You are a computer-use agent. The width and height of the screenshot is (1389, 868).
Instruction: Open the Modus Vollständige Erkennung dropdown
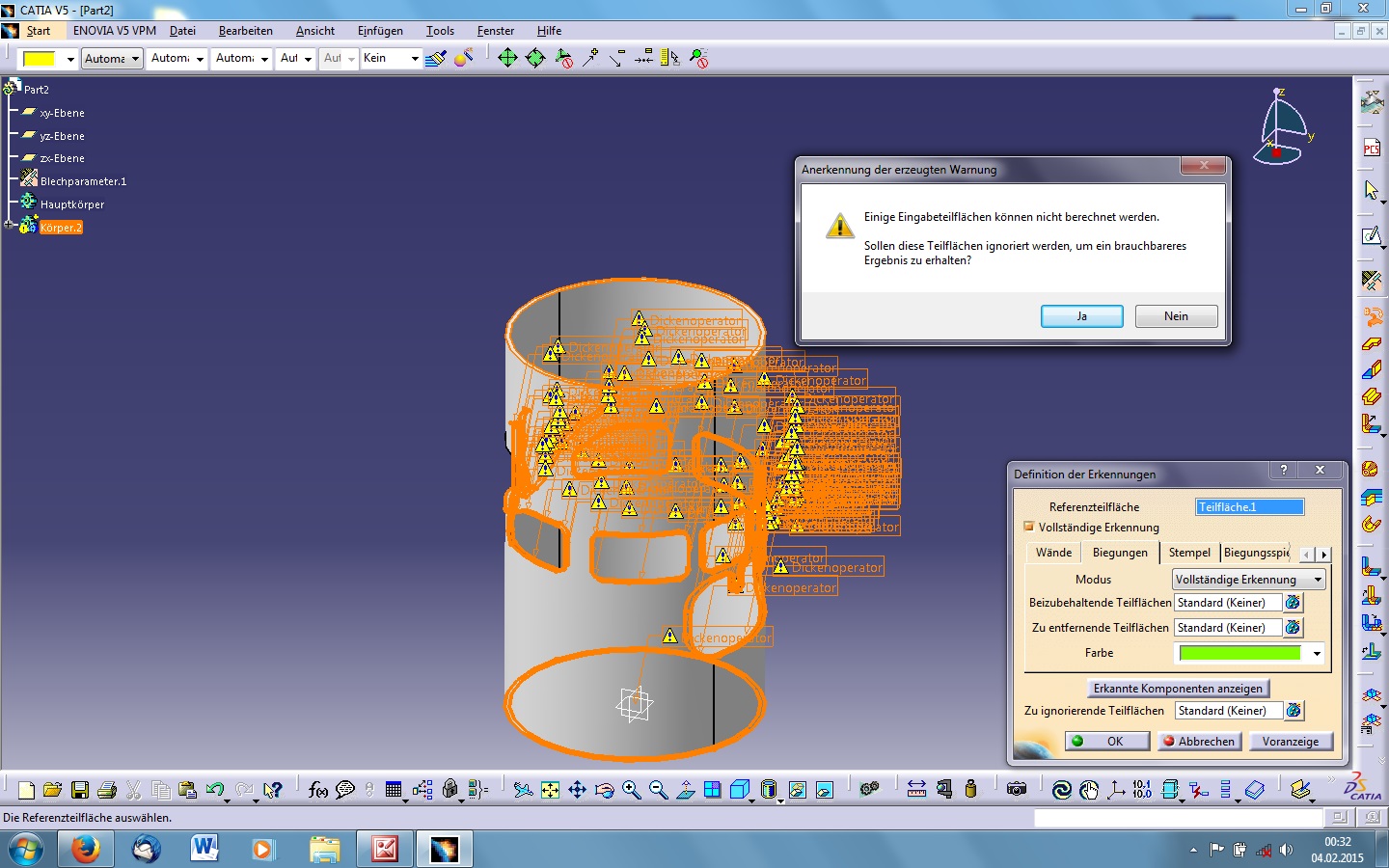(1318, 580)
